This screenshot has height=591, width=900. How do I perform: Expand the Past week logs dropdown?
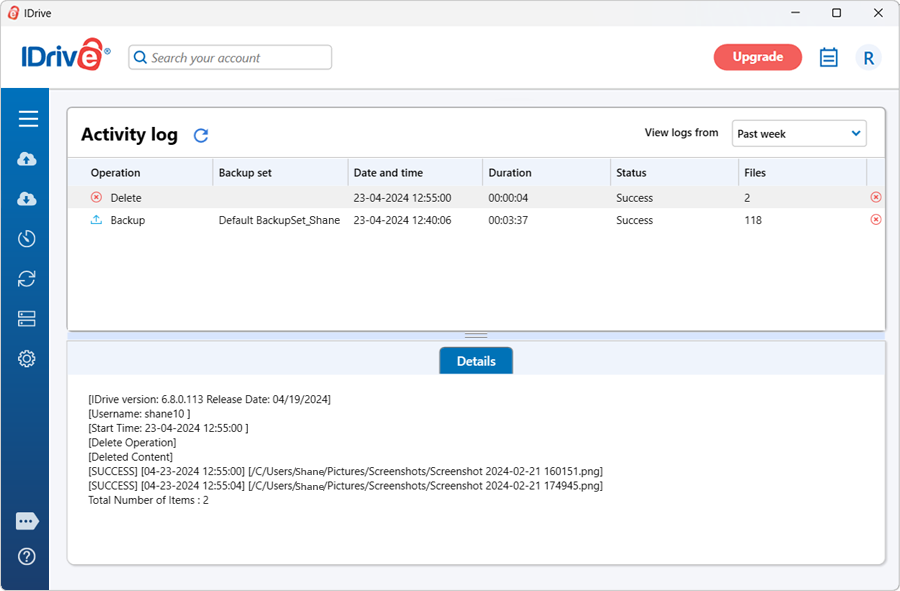(x=799, y=133)
